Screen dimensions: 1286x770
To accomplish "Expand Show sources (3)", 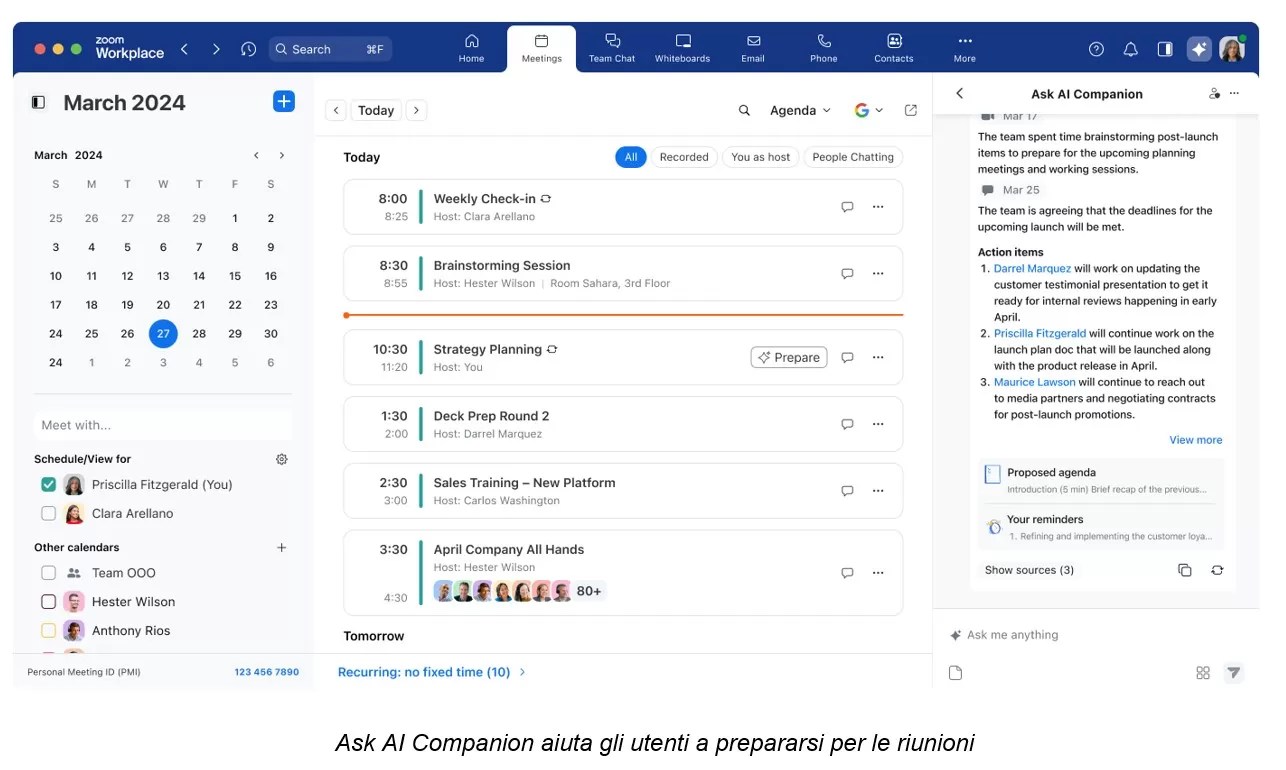I will tap(1029, 570).
